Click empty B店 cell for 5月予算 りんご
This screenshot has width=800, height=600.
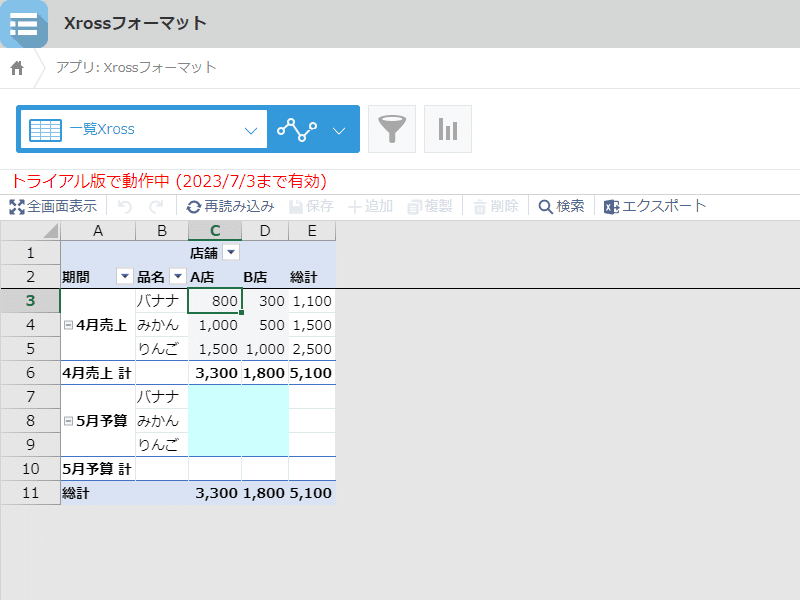pos(265,444)
